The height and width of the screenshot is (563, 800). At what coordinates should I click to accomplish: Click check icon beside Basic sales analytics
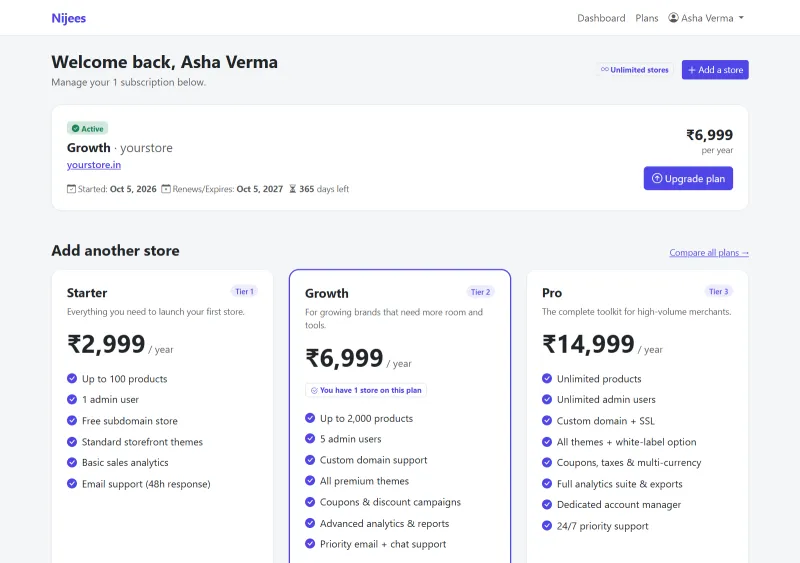pos(72,462)
